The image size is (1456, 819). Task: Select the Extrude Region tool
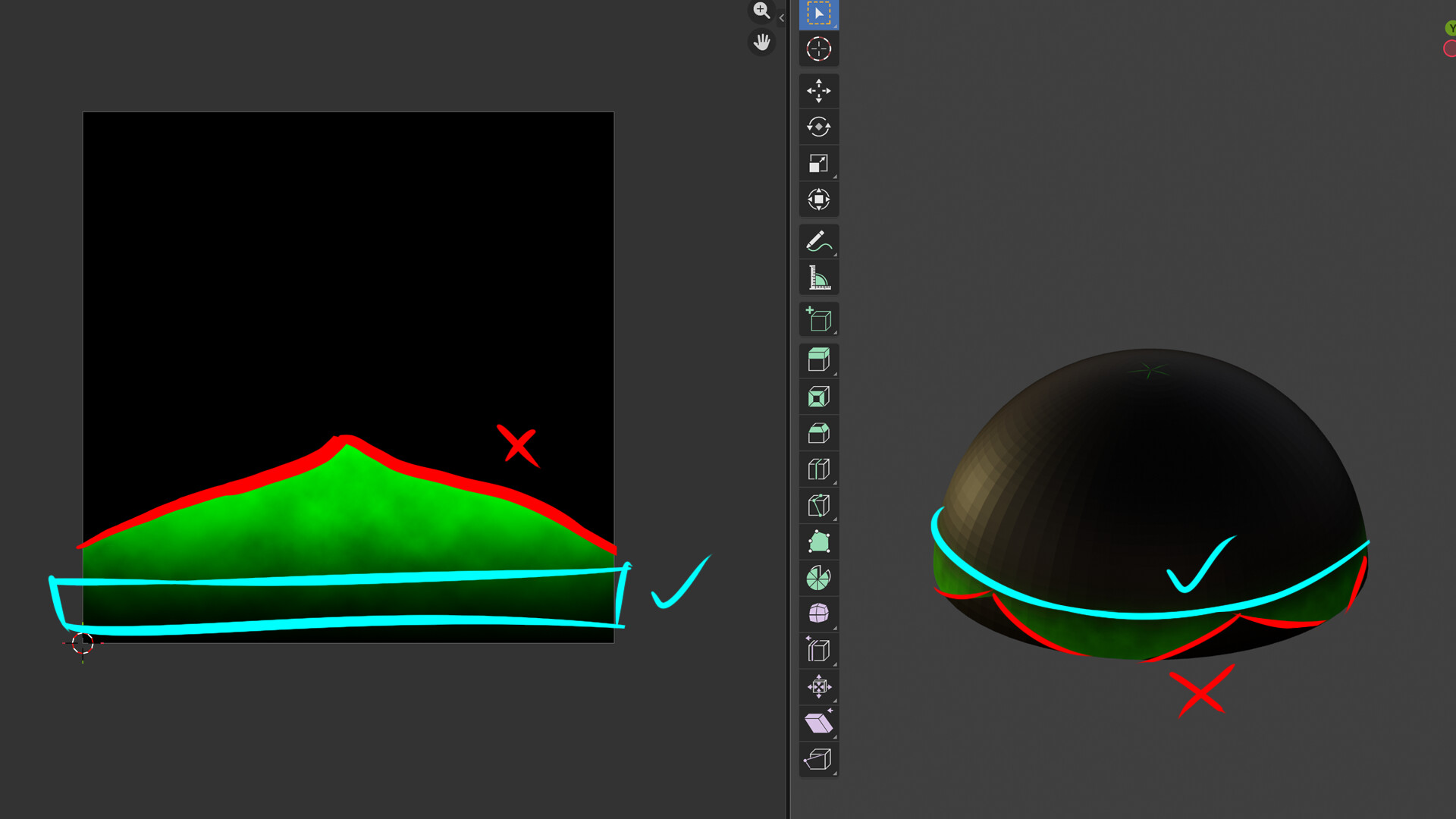[x=818, y=360]
